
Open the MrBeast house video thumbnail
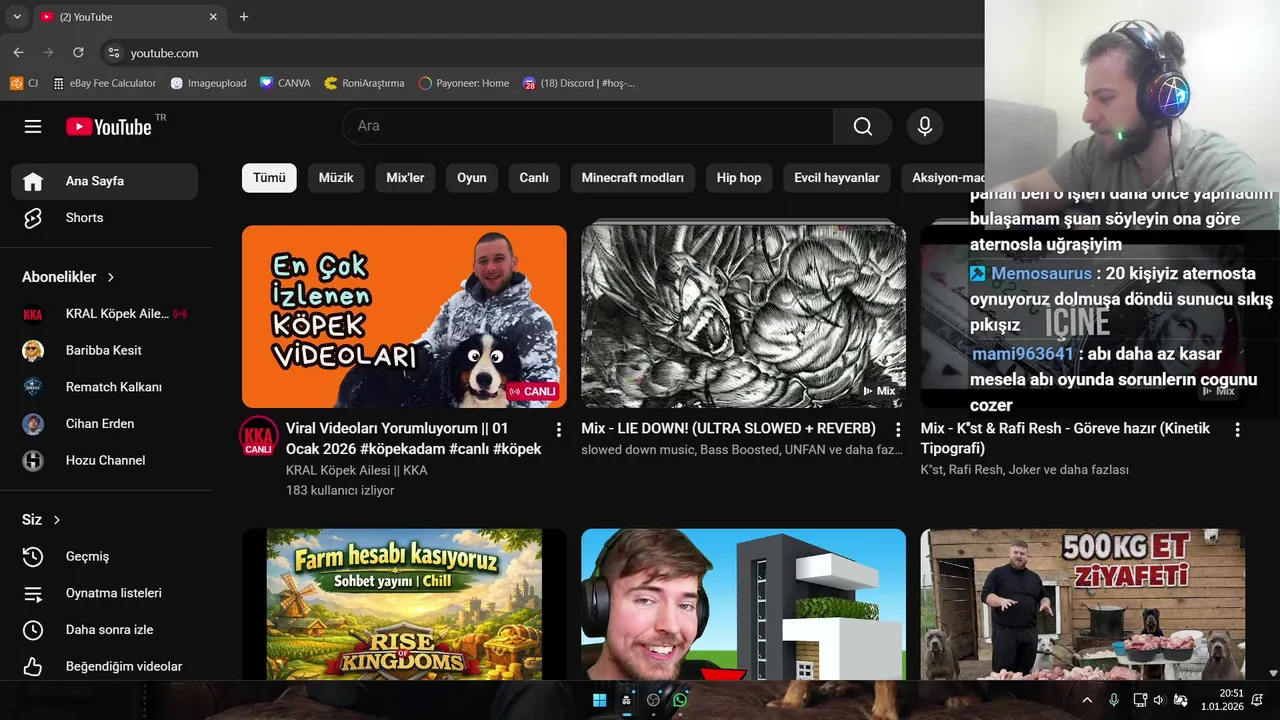(744, 604)
